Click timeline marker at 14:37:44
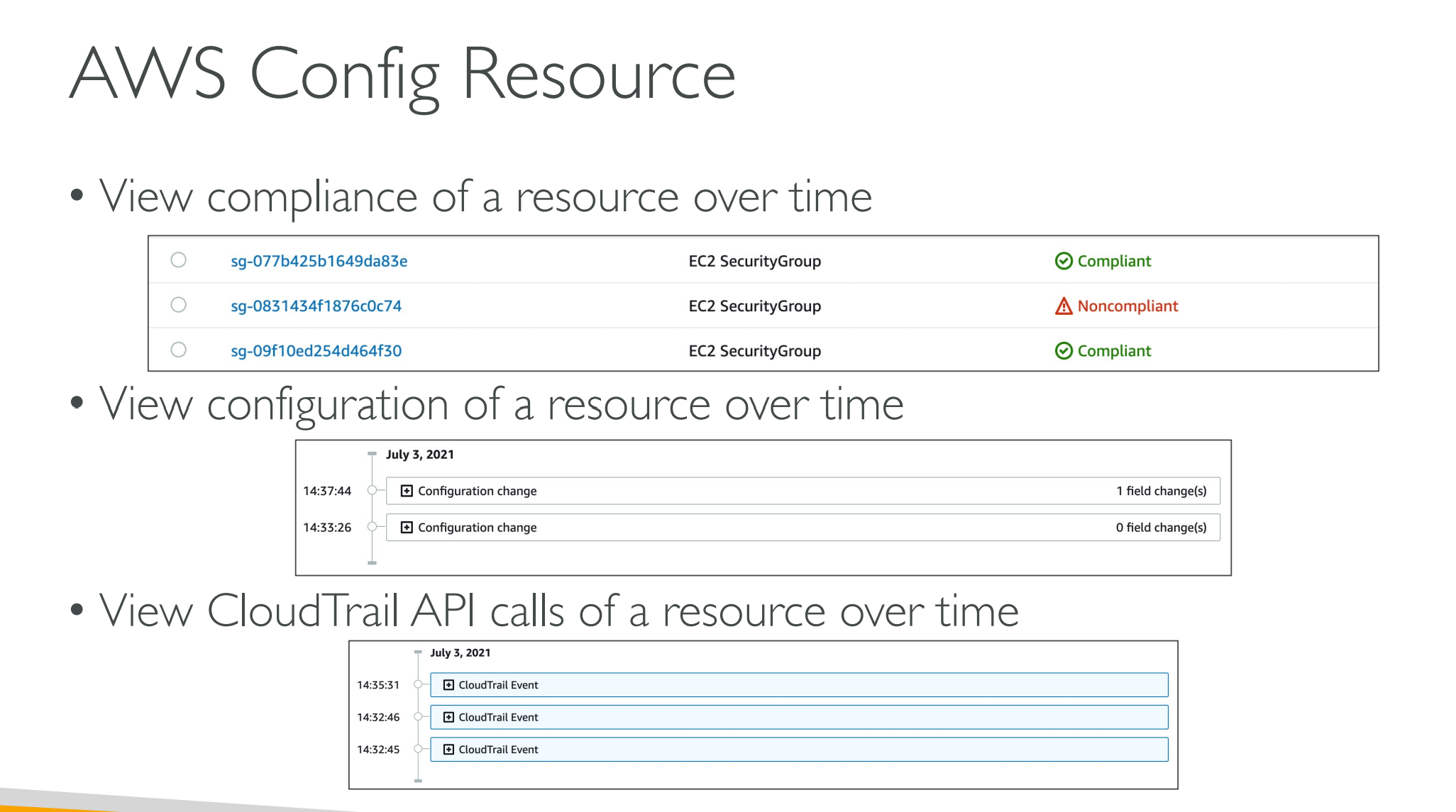This screenshot has width=1456, height=812. (372, 490)
